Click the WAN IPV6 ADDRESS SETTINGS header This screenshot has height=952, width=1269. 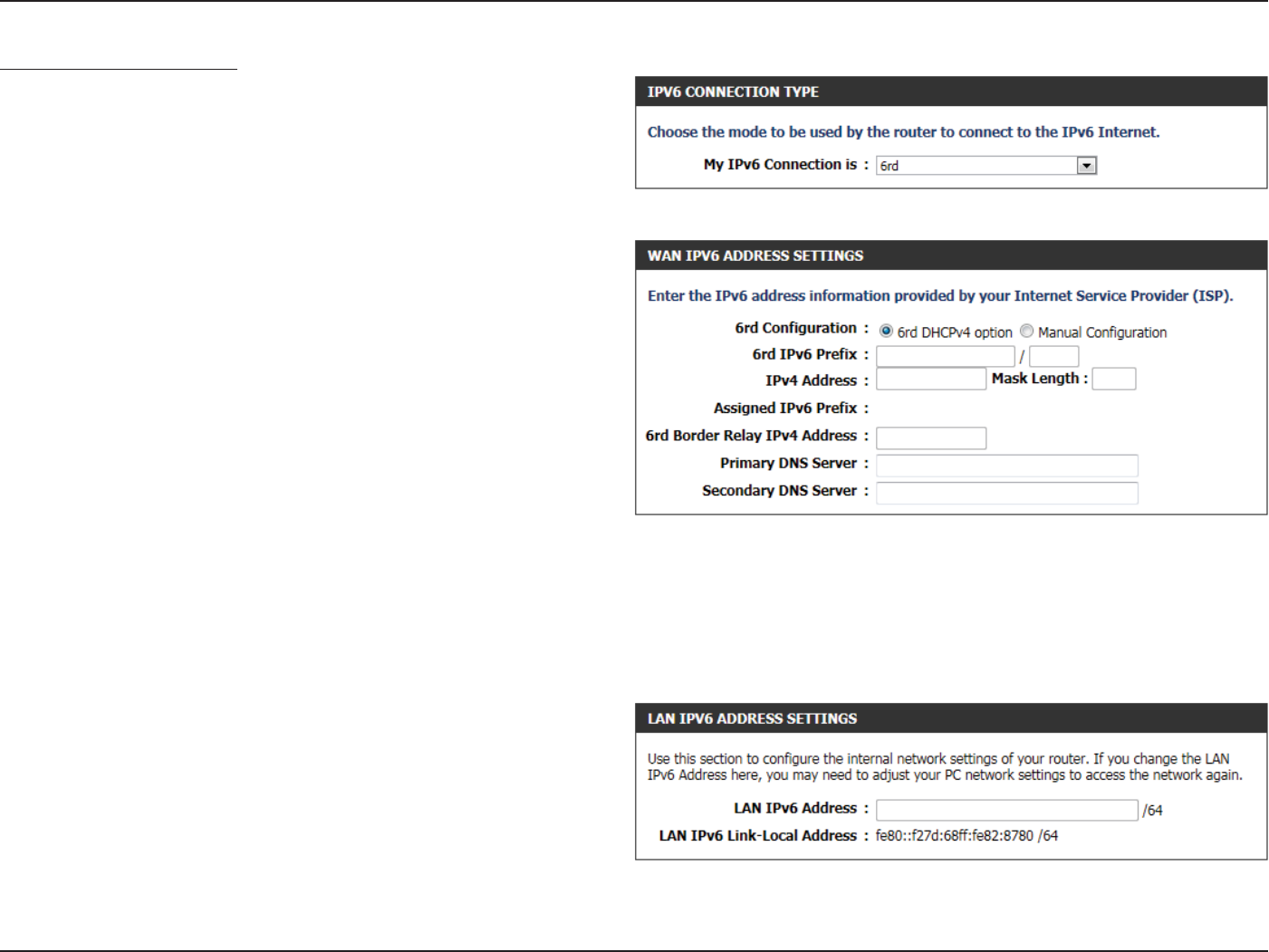[951, 255]
